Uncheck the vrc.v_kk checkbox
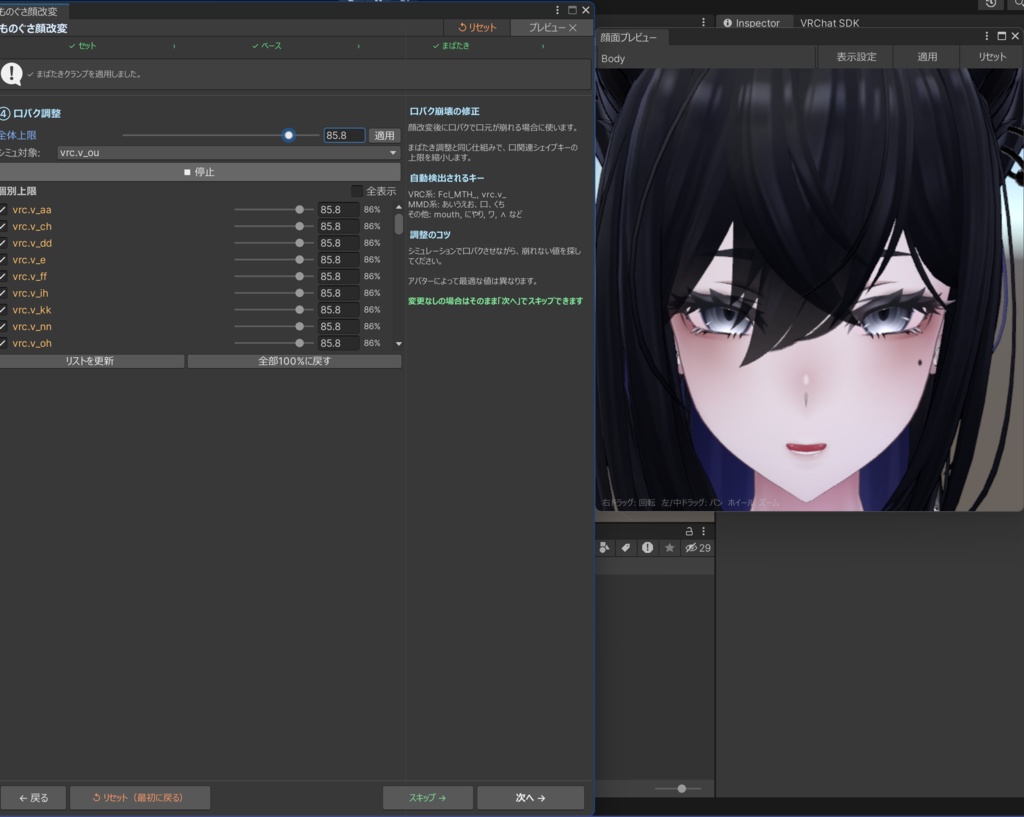Image resolution: width=1024 pixels, height=817 pixels. point(3,310)
